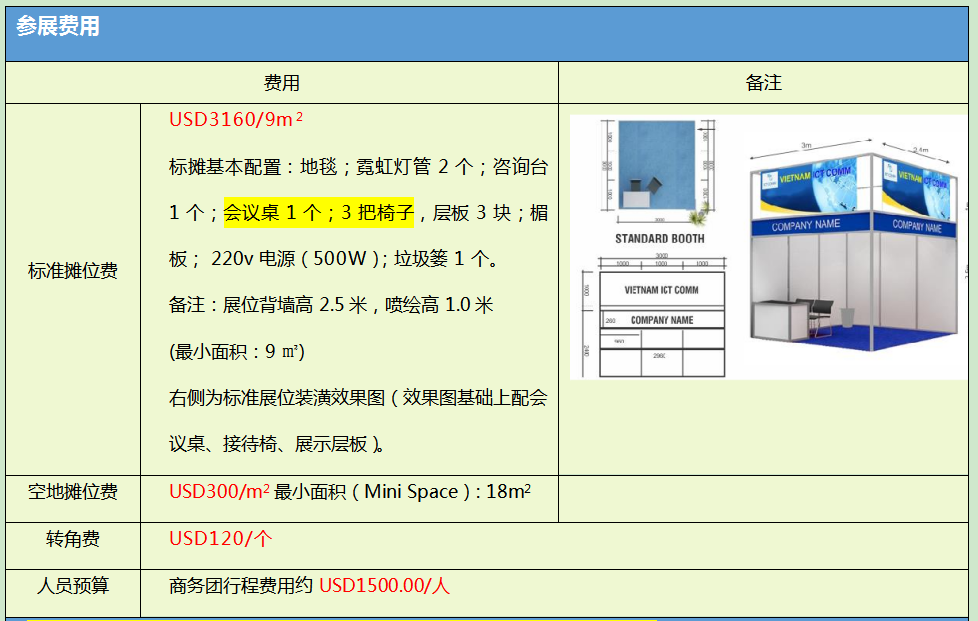Place cursor on 备注：展位背墙高 line
The width and height of the screenshot is (978, 621).
[x=331, y=305]
